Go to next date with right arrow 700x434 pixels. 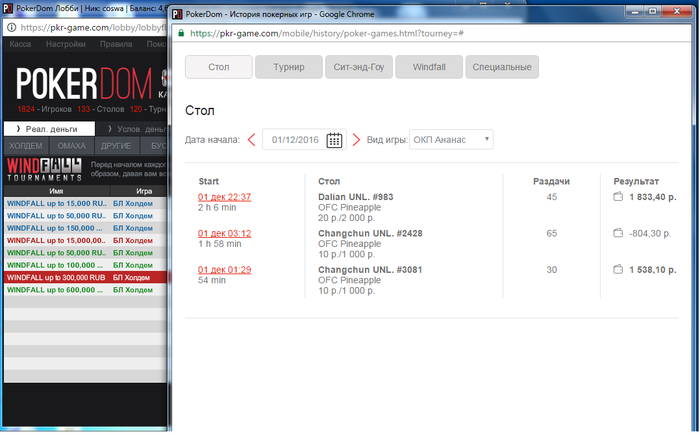pos(356,140)
